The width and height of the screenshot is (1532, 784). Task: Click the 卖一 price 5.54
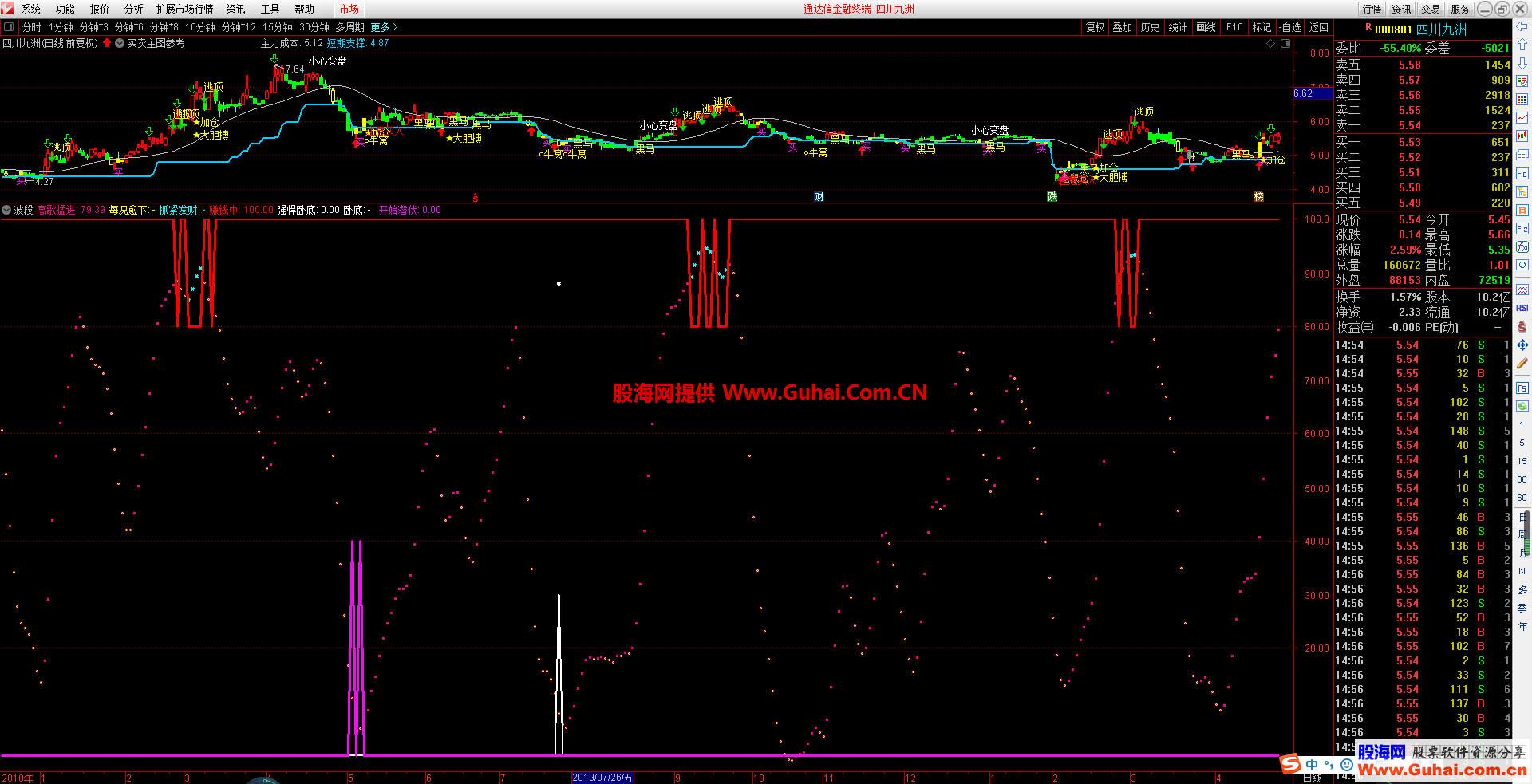point(1409,125)
